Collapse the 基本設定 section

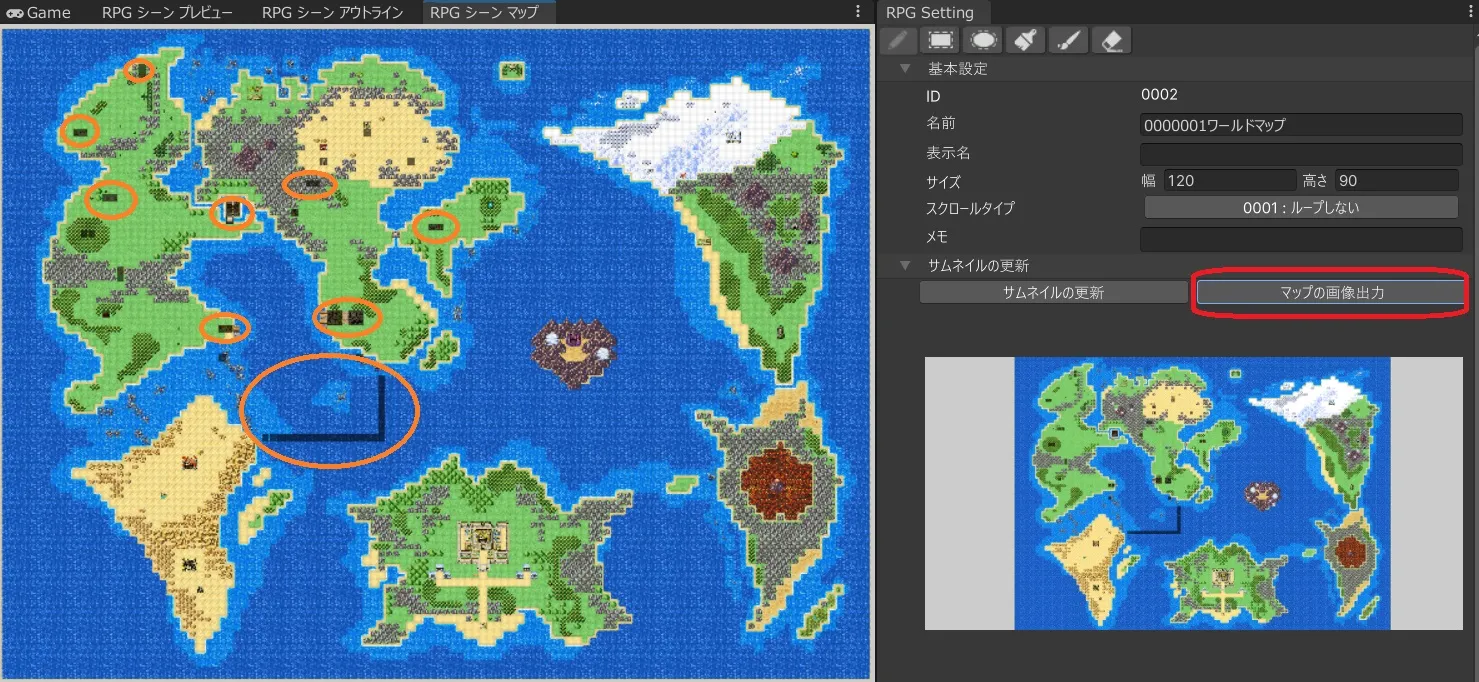click(905, 68)
